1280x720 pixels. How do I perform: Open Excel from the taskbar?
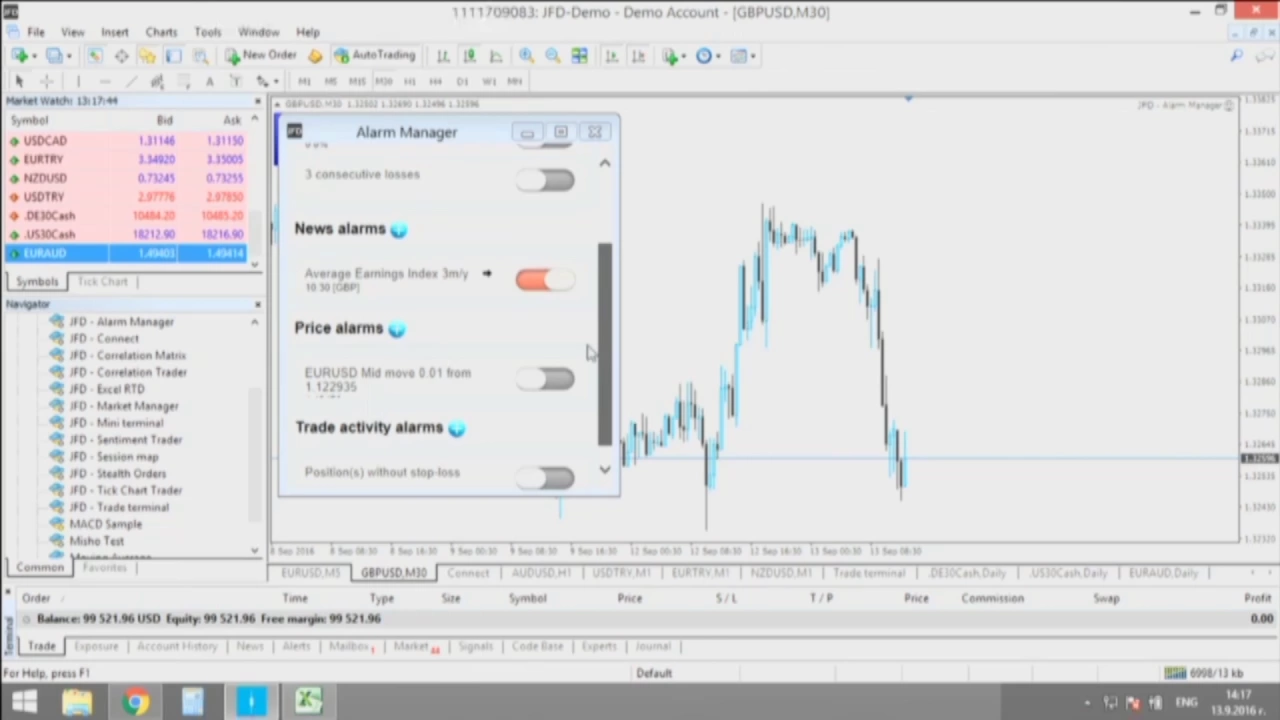click(x=308, y=702)
